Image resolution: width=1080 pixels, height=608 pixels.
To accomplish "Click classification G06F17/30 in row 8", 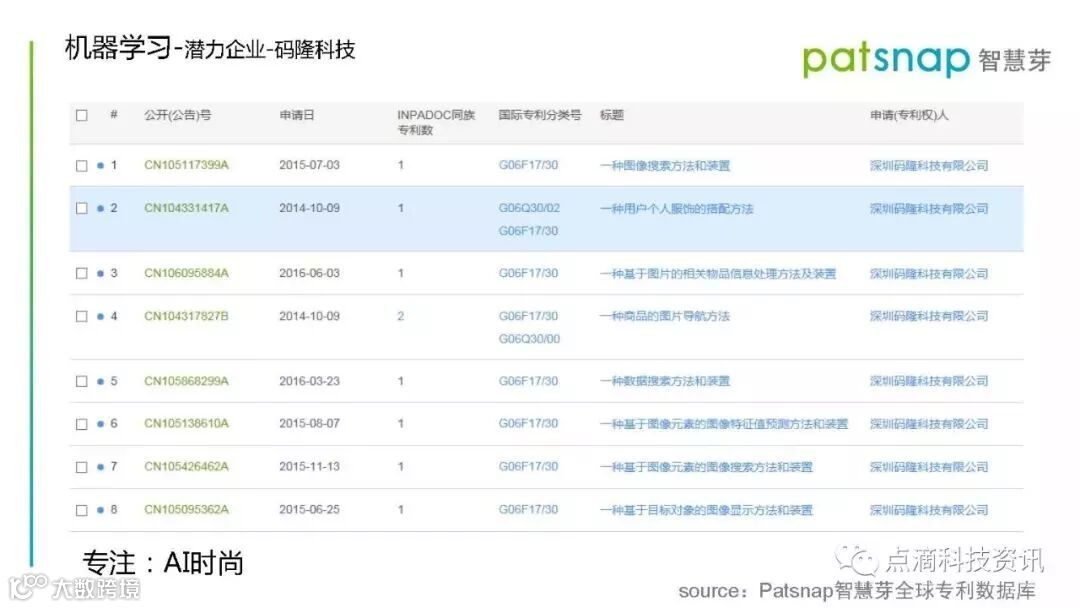I will coord(528,510).
